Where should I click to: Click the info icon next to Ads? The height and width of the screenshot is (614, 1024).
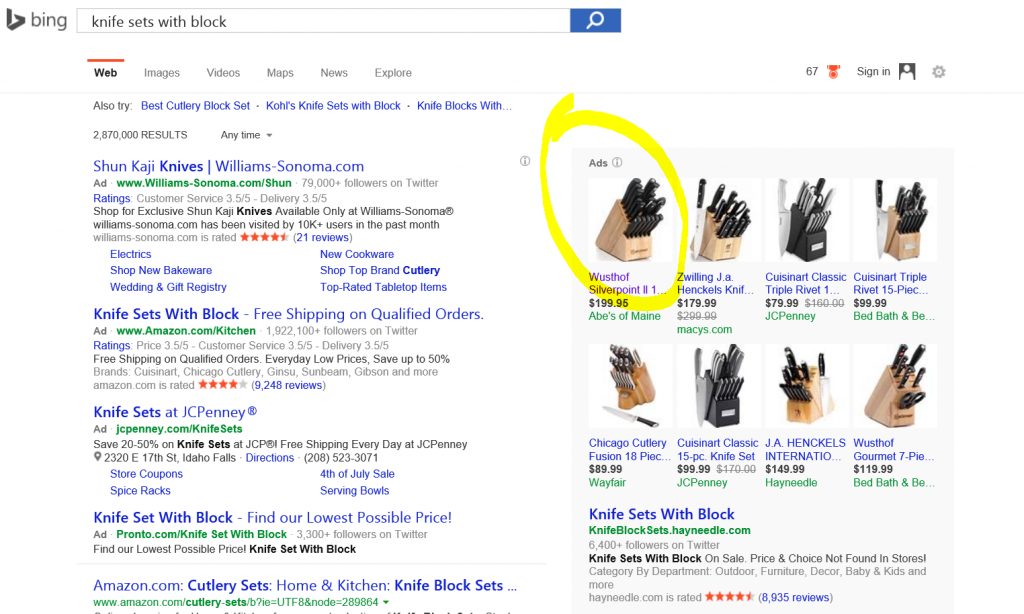tap(617, 163)
